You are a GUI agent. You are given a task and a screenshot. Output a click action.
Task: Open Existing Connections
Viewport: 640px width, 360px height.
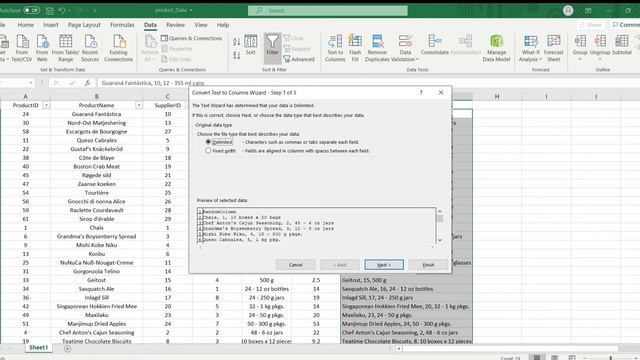[x=118, y=48]
